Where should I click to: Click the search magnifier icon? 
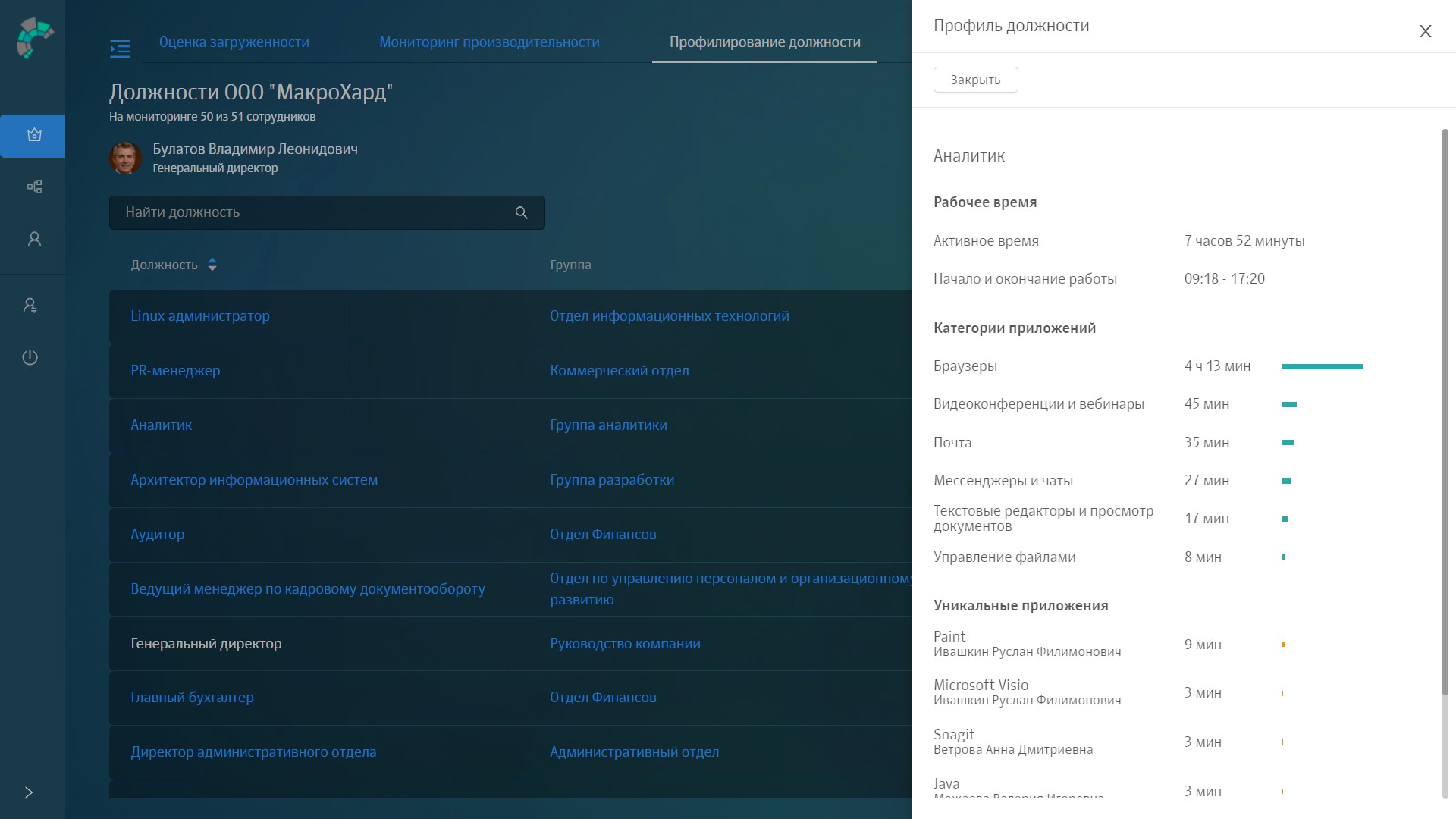[x=521, y=212]
